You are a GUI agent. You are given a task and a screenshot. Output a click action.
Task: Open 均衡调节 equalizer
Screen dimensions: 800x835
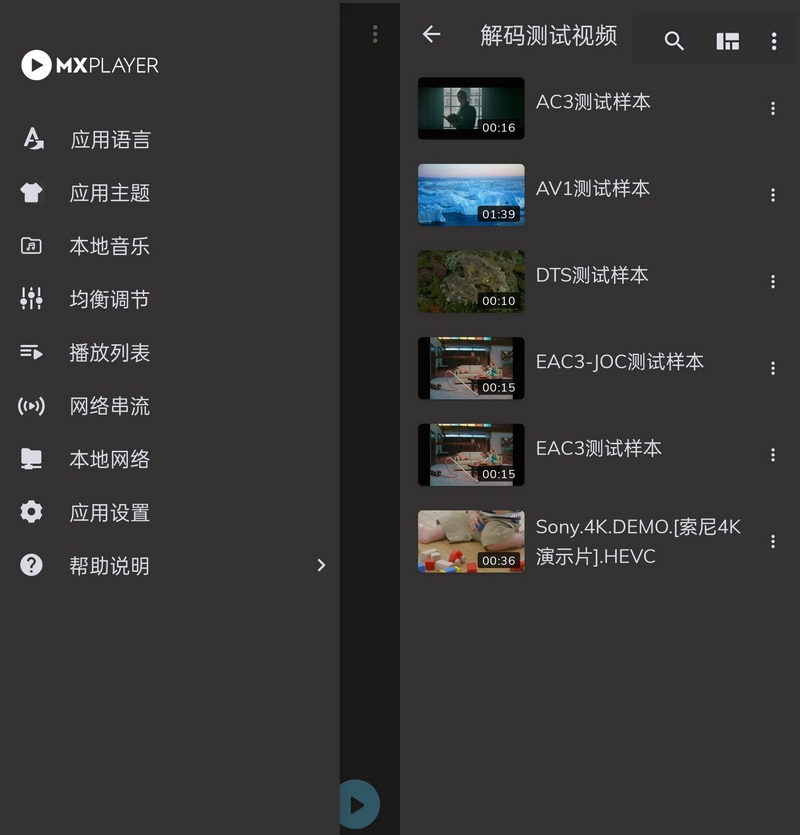(x=110, y=299)
